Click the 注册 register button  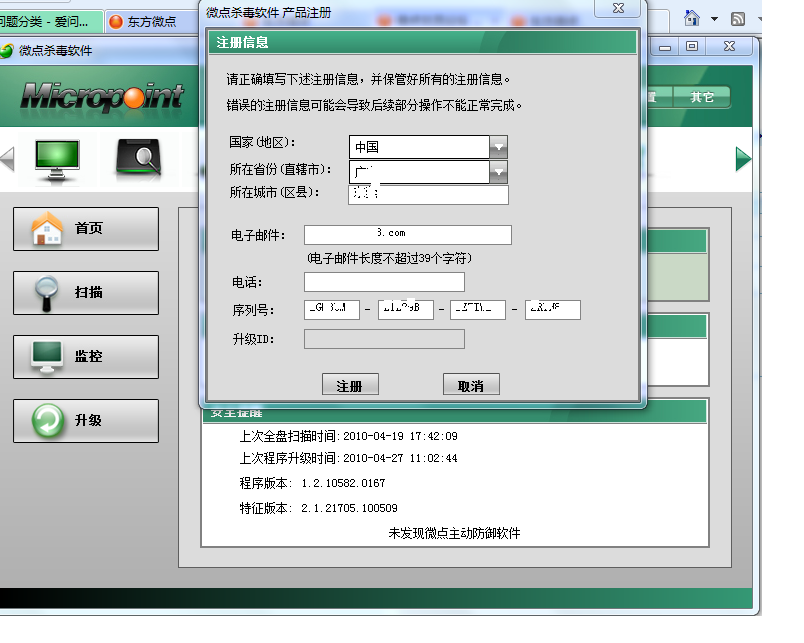tap(350, 384)
